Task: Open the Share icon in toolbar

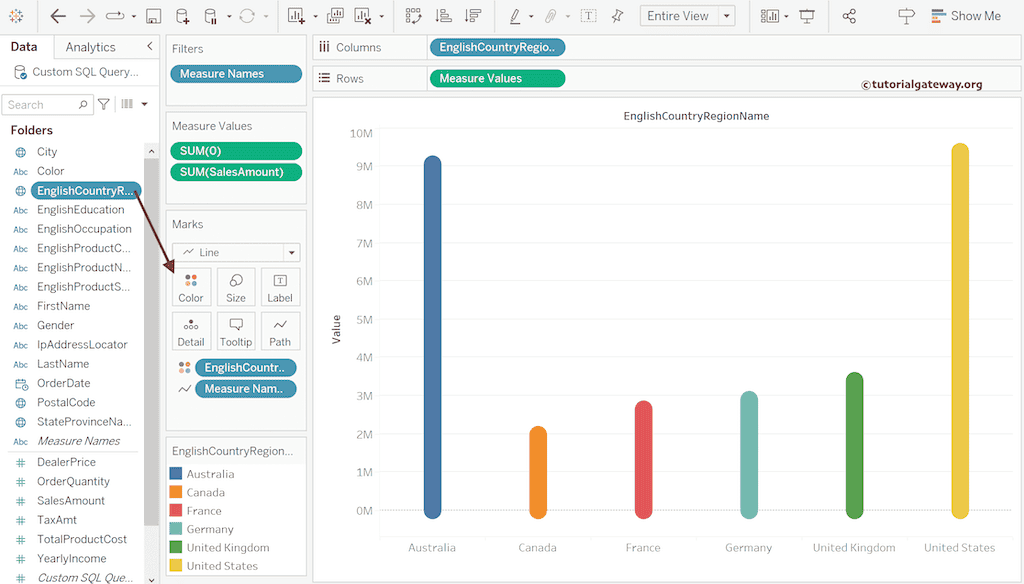Action: [849, 16]
